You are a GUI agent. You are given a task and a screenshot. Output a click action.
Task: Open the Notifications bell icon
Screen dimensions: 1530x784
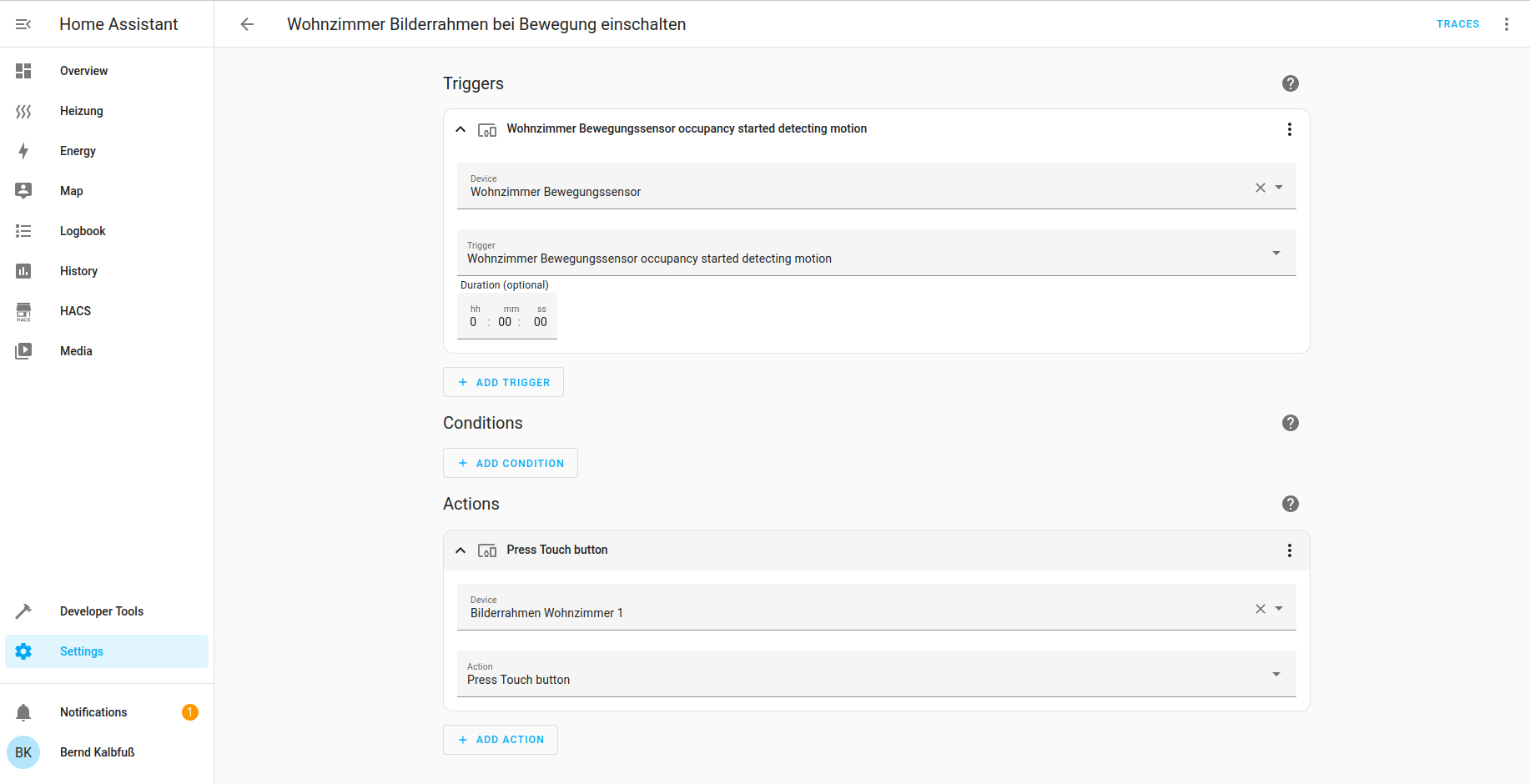pos(23,712)
